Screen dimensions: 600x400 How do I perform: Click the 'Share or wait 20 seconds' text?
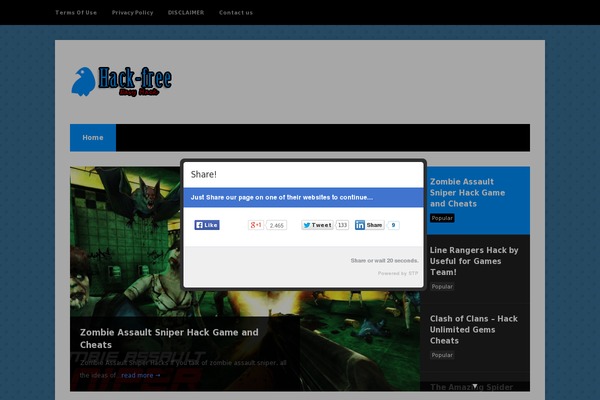point(385,261)
